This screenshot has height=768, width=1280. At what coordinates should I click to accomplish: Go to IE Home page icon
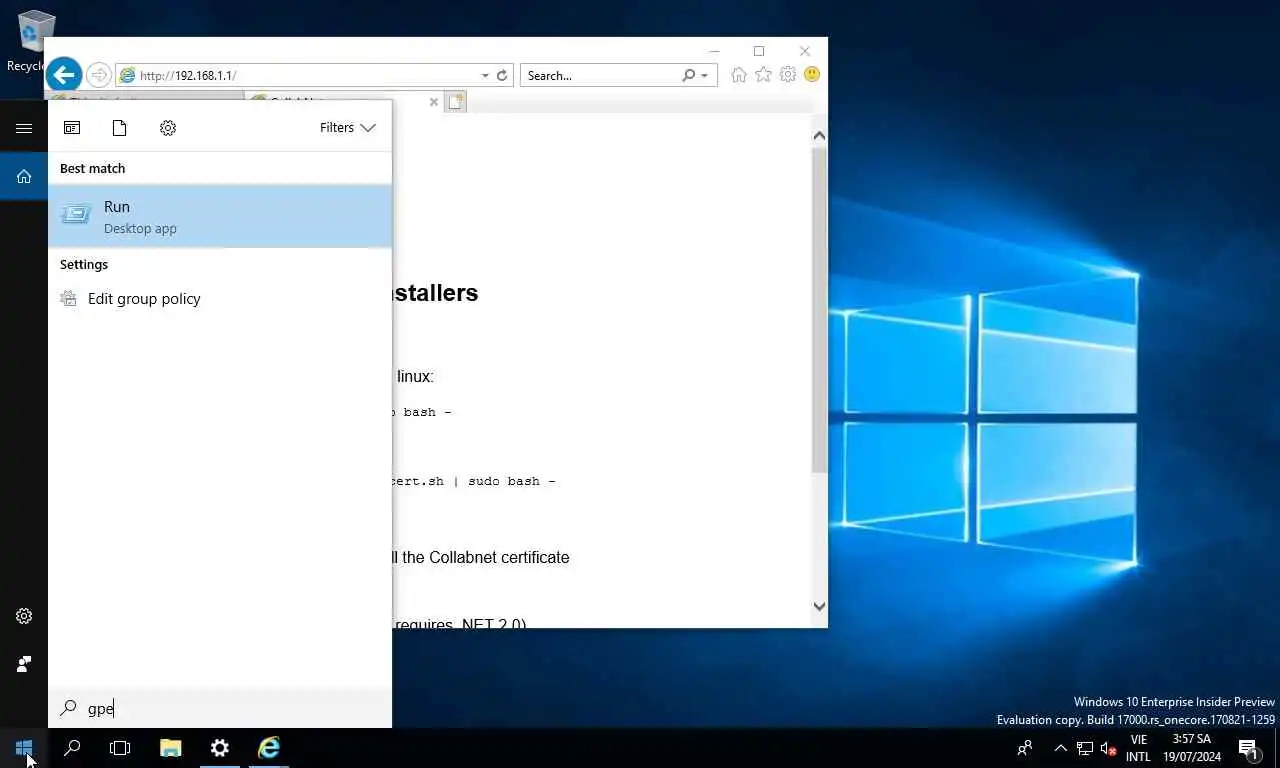(x=739, y=75)
